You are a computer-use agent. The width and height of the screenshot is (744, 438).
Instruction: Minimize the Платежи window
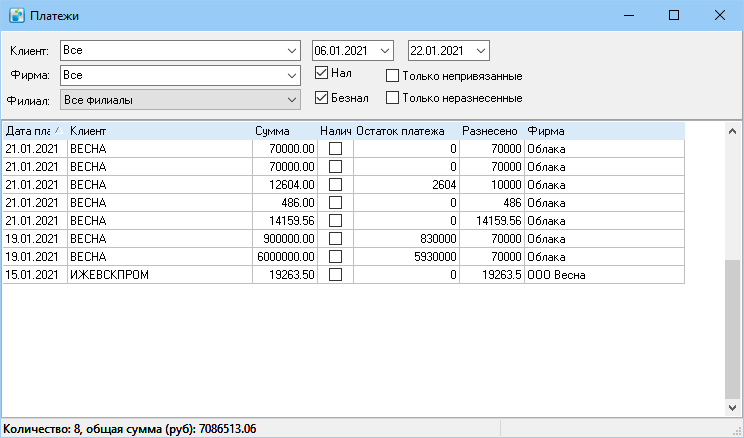629,16
